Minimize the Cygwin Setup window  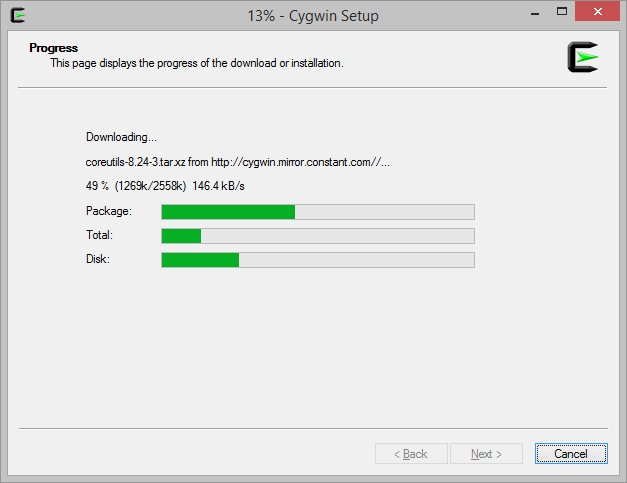coord(535,12)
